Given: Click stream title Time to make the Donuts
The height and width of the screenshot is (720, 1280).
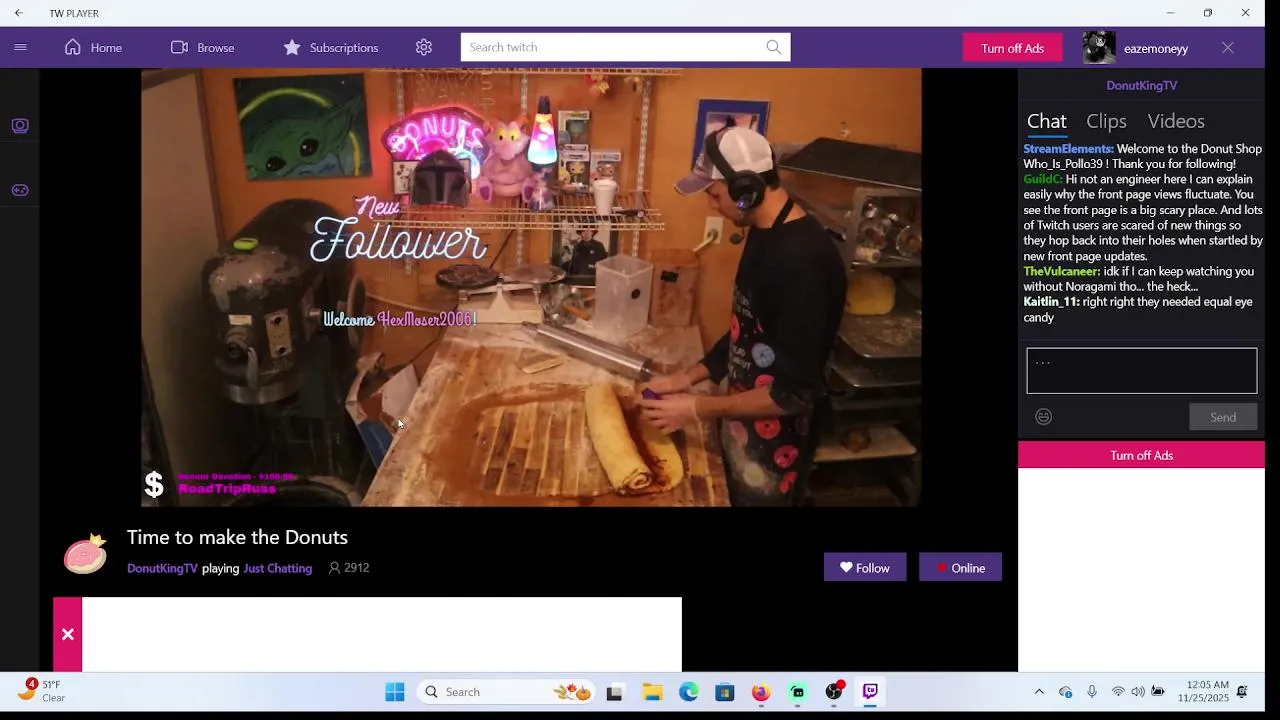Looking at the screenshot, I should point(237,538).
